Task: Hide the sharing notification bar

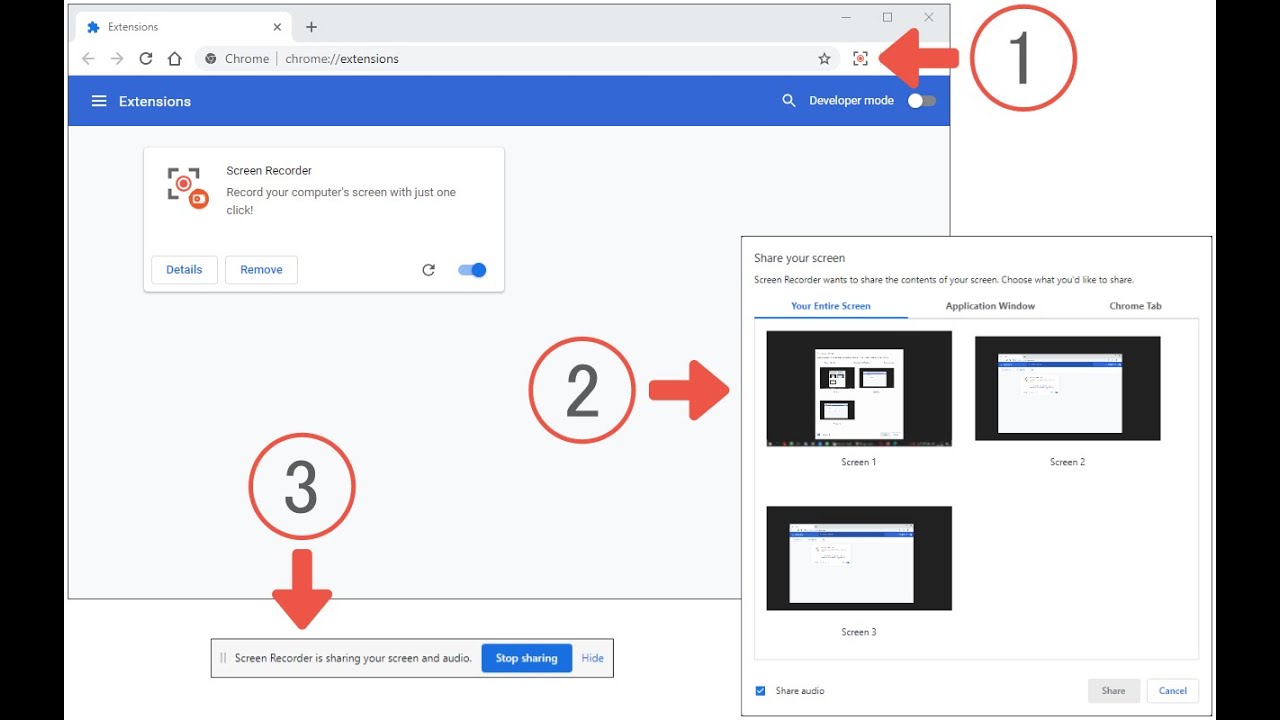Action: [593, 658]
